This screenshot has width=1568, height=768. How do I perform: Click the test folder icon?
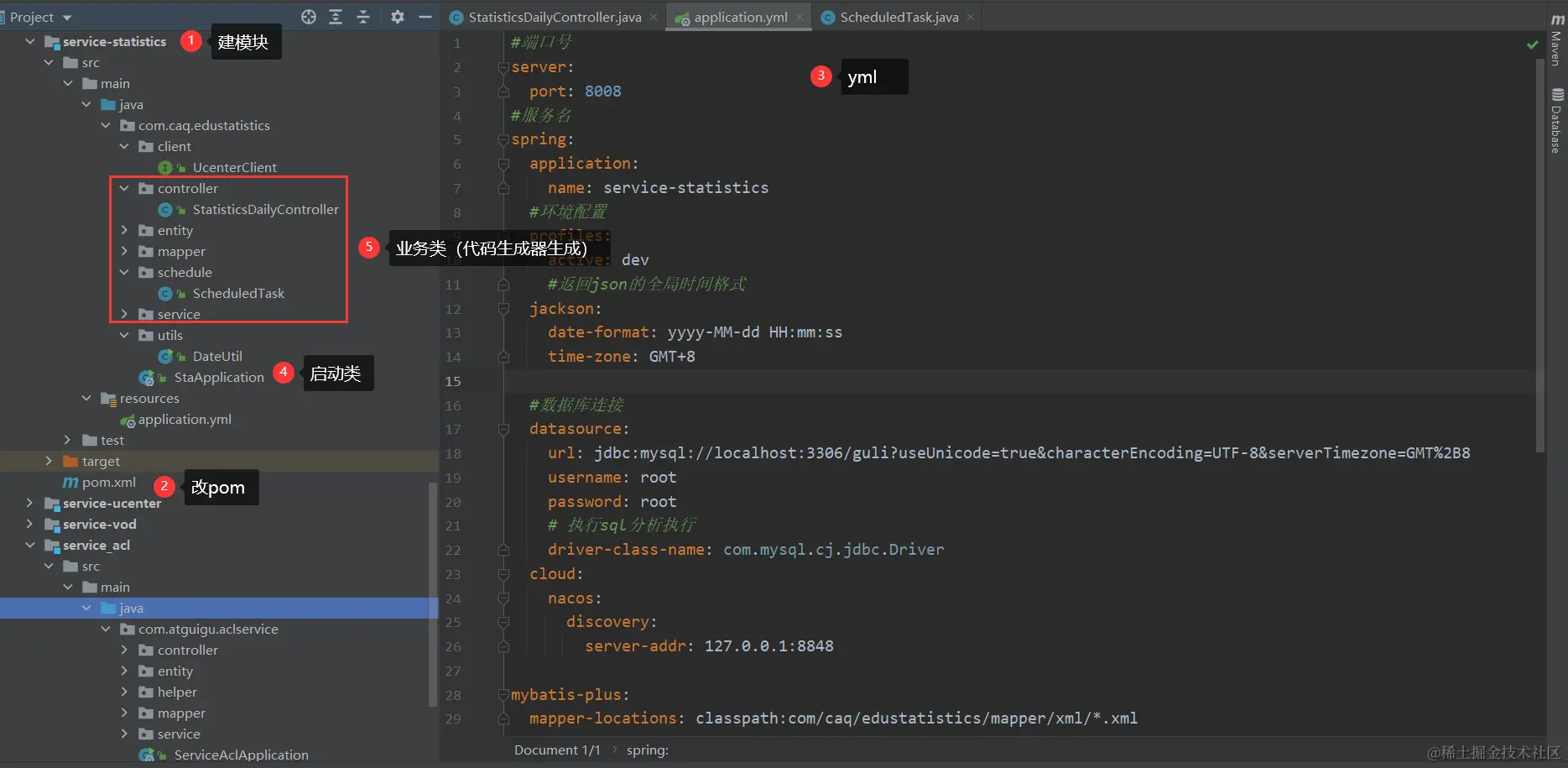(x=90, y=441)
